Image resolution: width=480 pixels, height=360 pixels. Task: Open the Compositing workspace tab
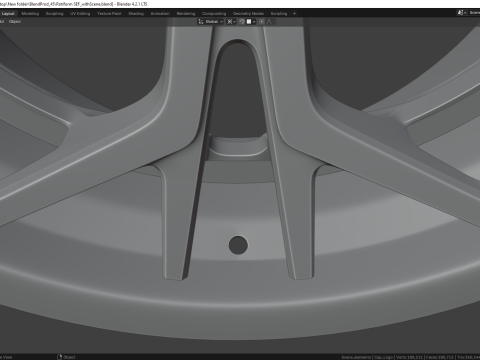(214, 14)
